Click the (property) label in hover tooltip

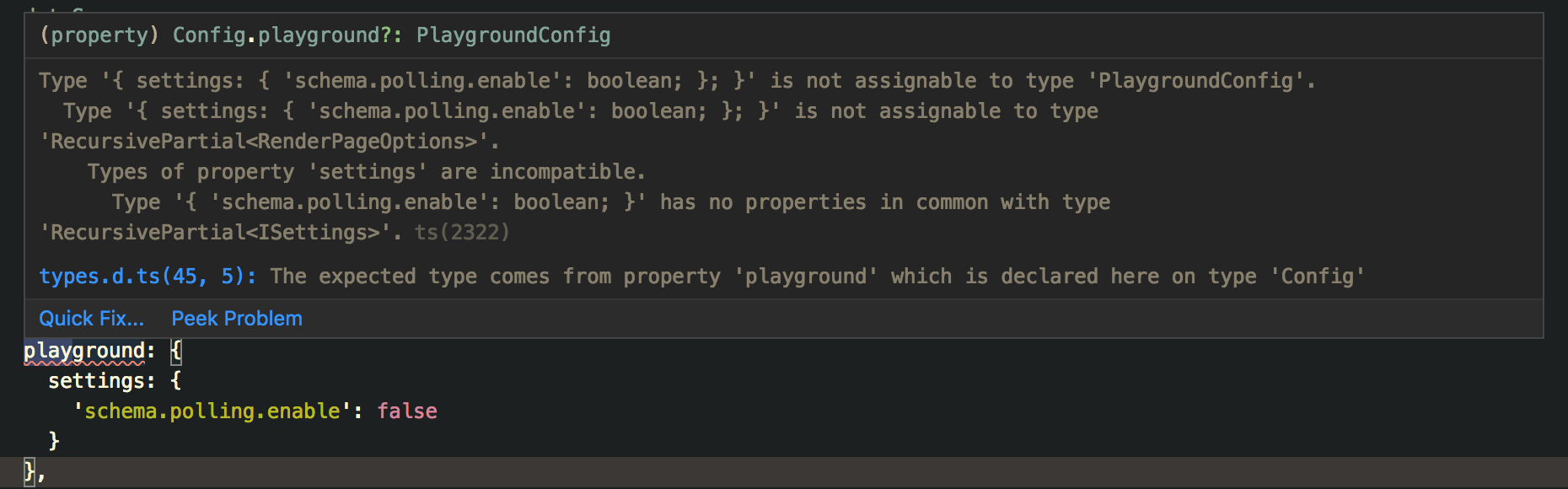[x=93, y=35]
